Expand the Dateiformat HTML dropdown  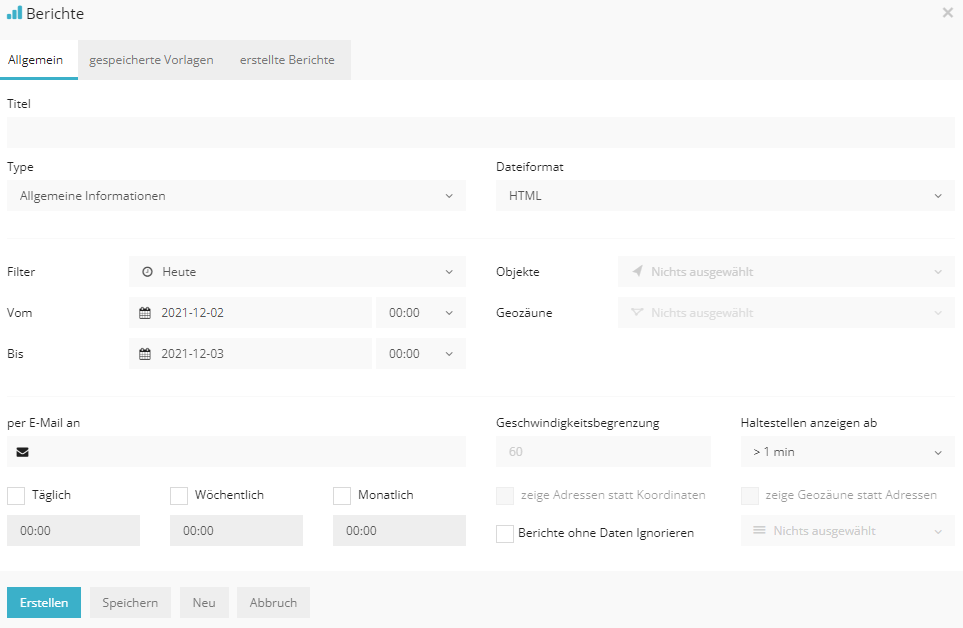point(725,196)
